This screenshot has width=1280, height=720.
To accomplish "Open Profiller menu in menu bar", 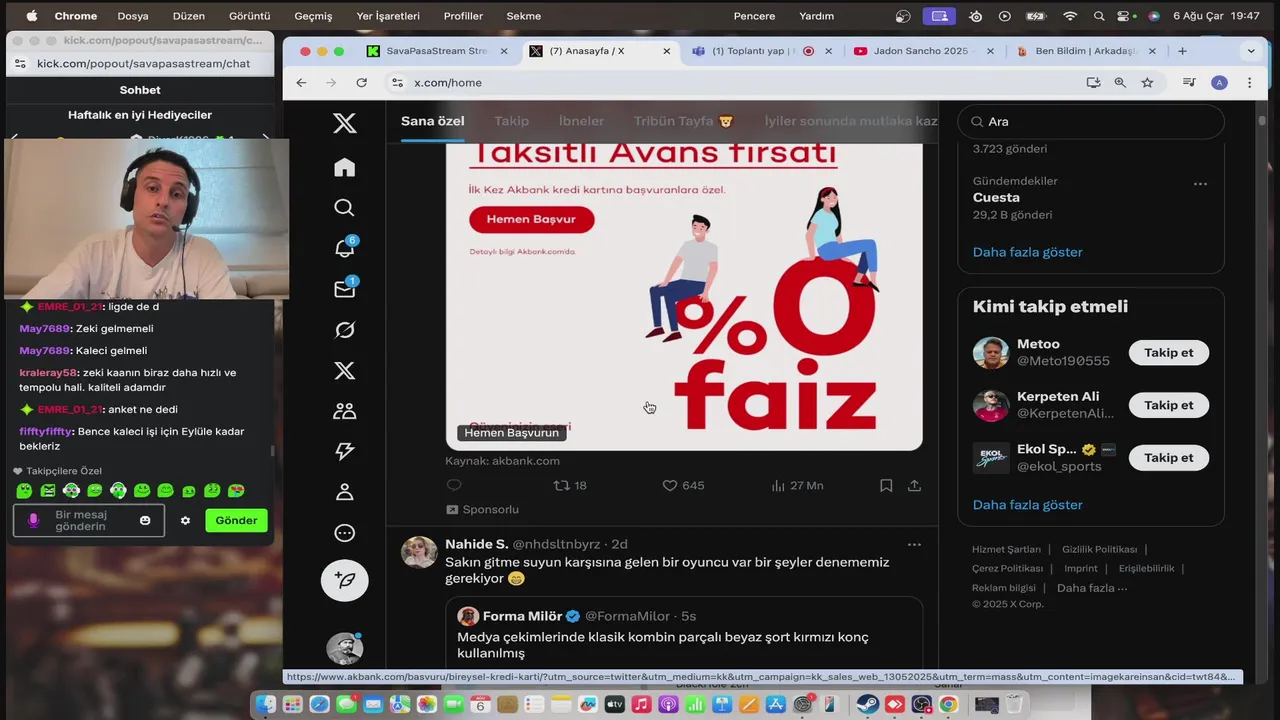I will (463, 16).
